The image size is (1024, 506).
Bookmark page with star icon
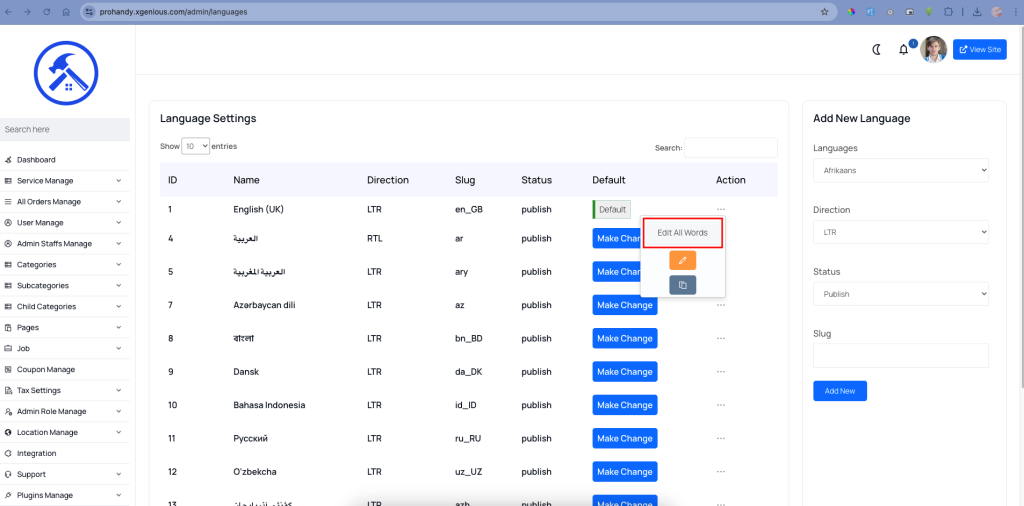824,12
